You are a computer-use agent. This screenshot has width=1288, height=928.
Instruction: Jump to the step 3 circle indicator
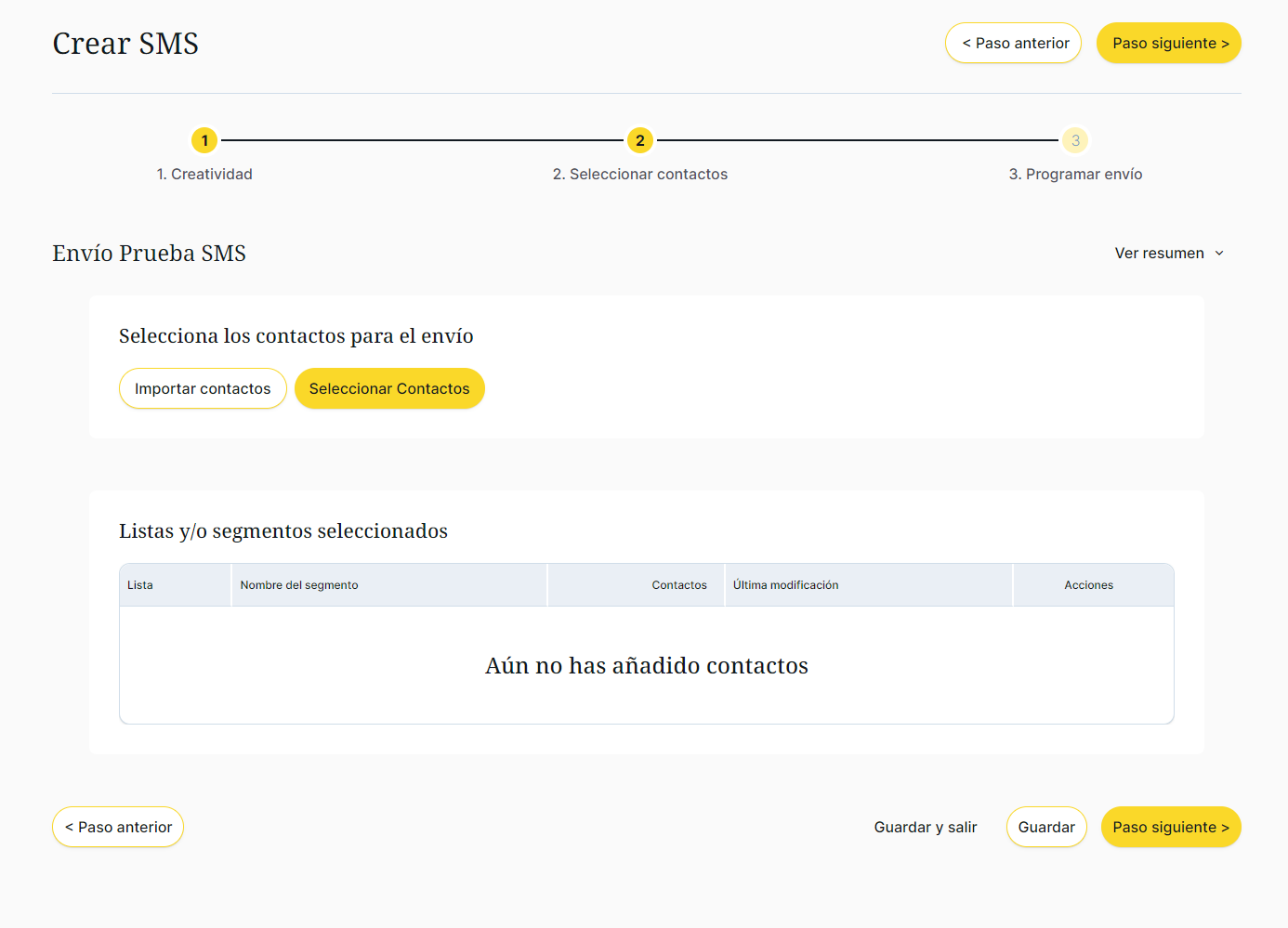pos(1075,141)
